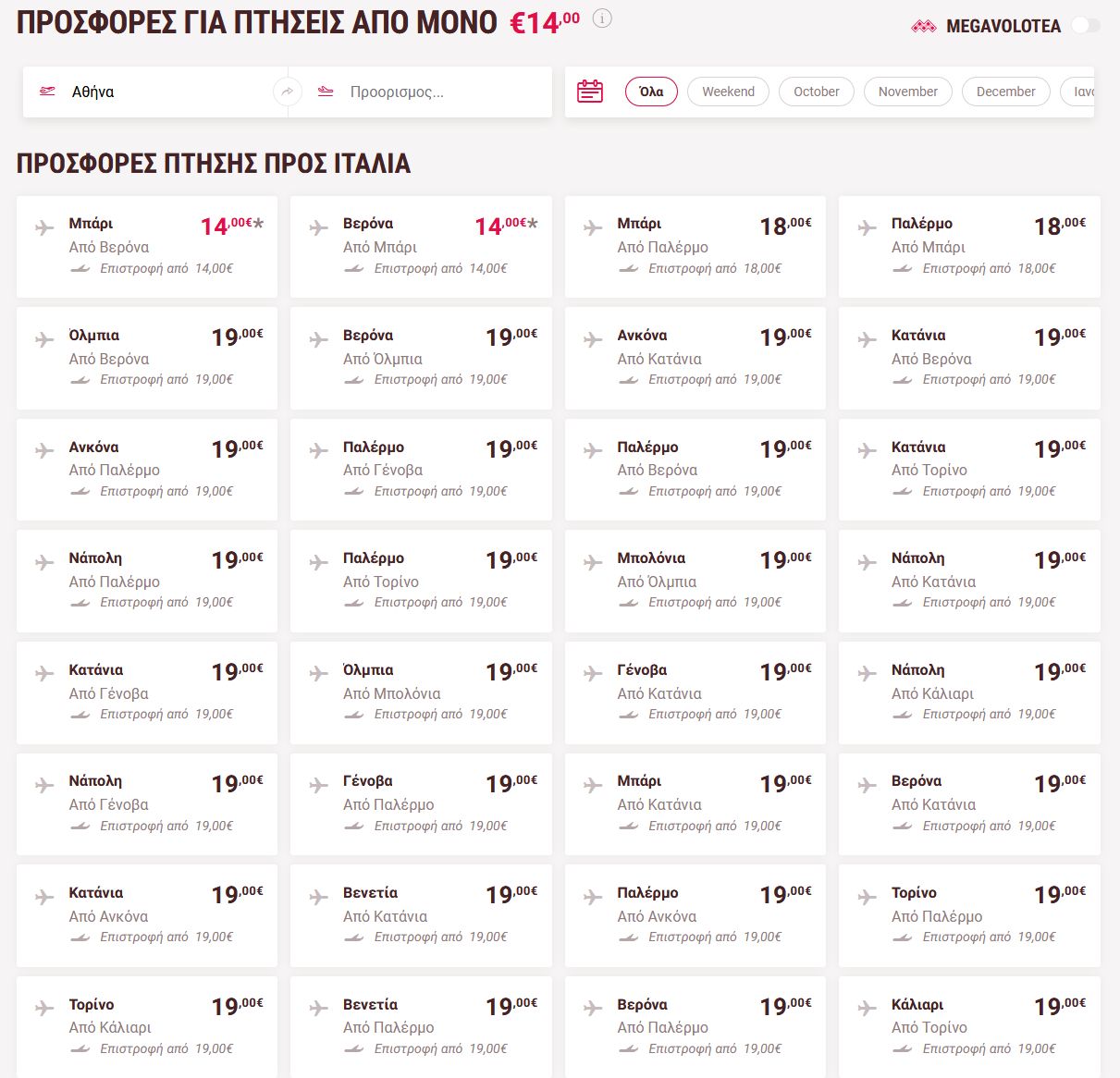Image resolution: width=1120 pixels, height=1078 pixels.
Task: Click the MEGAVOLOTEA logo icon
Action: coord(924,27)
